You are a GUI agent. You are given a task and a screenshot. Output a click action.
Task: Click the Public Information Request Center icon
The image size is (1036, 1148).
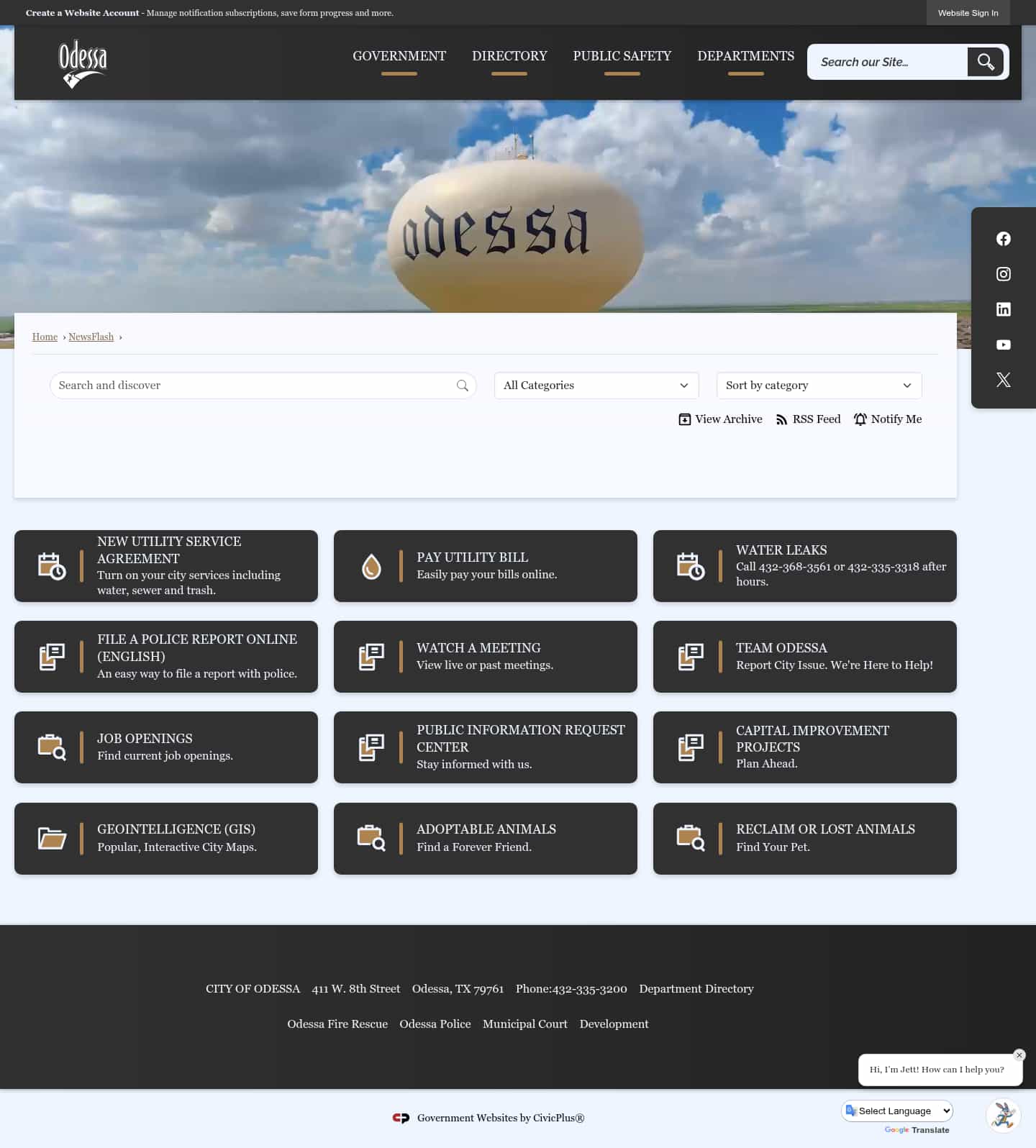(x=371, y=747)
